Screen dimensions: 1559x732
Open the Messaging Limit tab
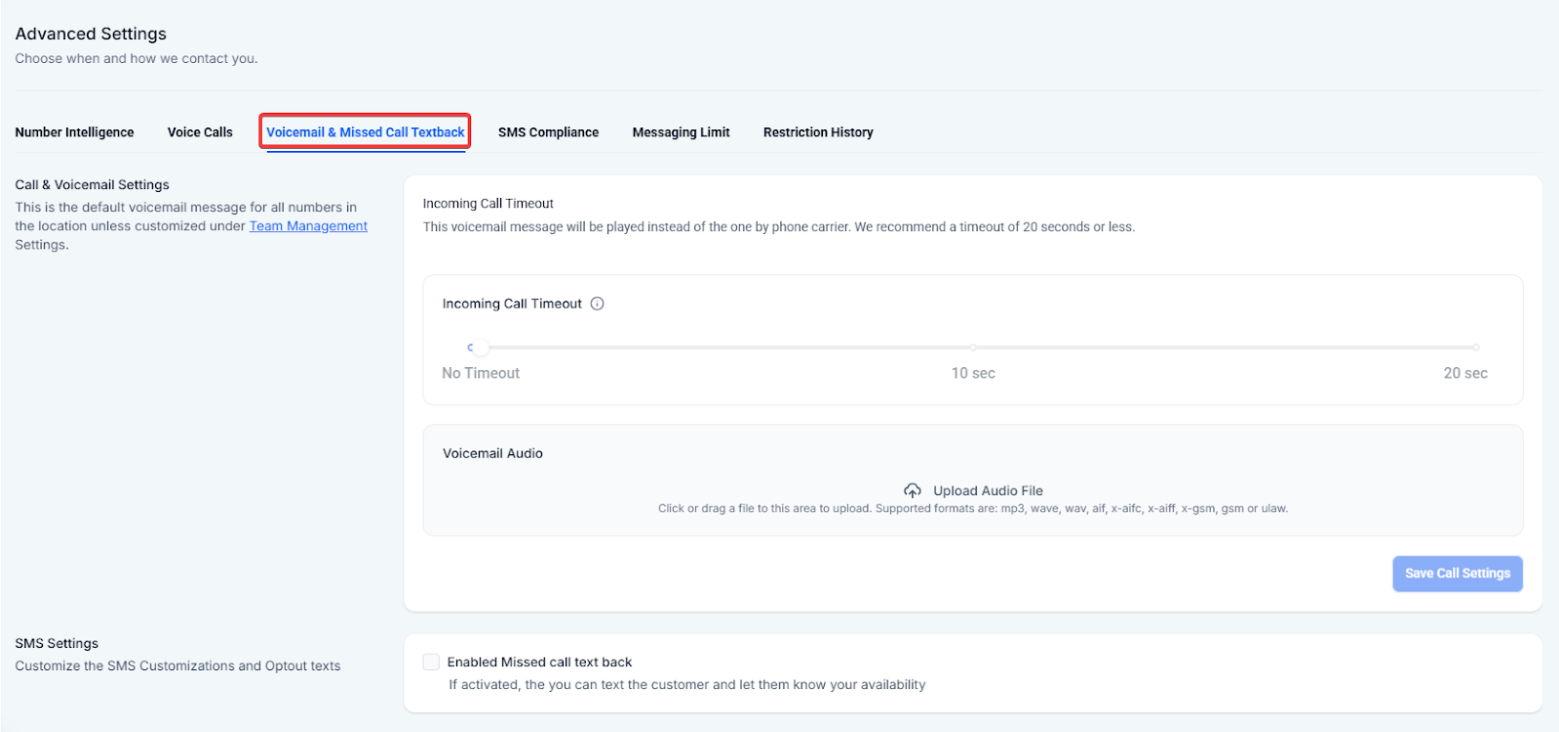681,132
